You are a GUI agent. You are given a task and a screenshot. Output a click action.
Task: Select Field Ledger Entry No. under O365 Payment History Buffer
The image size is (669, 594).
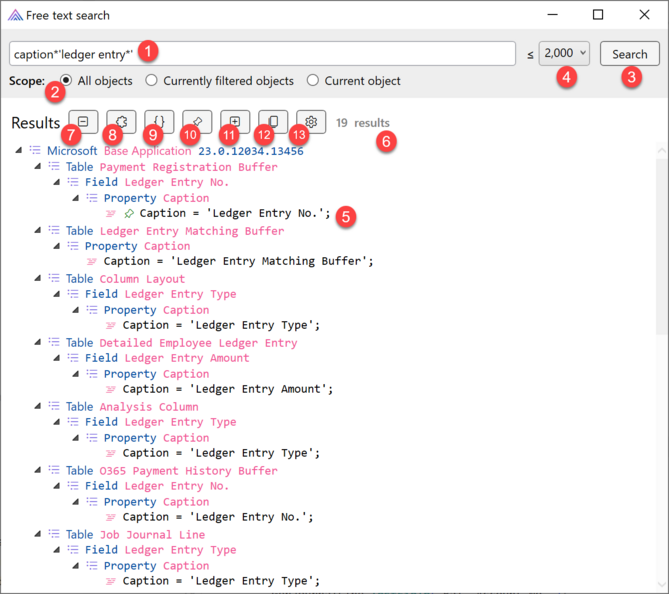(157, 486)
